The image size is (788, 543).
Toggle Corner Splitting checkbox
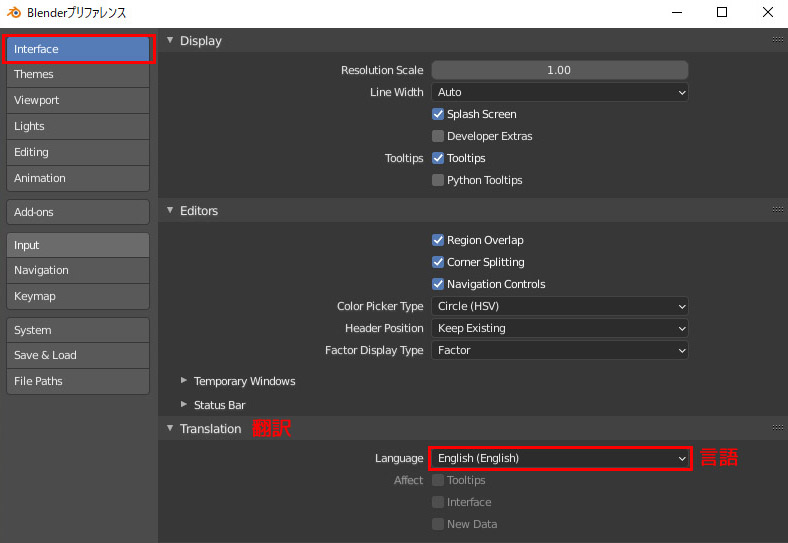(438, 262)
